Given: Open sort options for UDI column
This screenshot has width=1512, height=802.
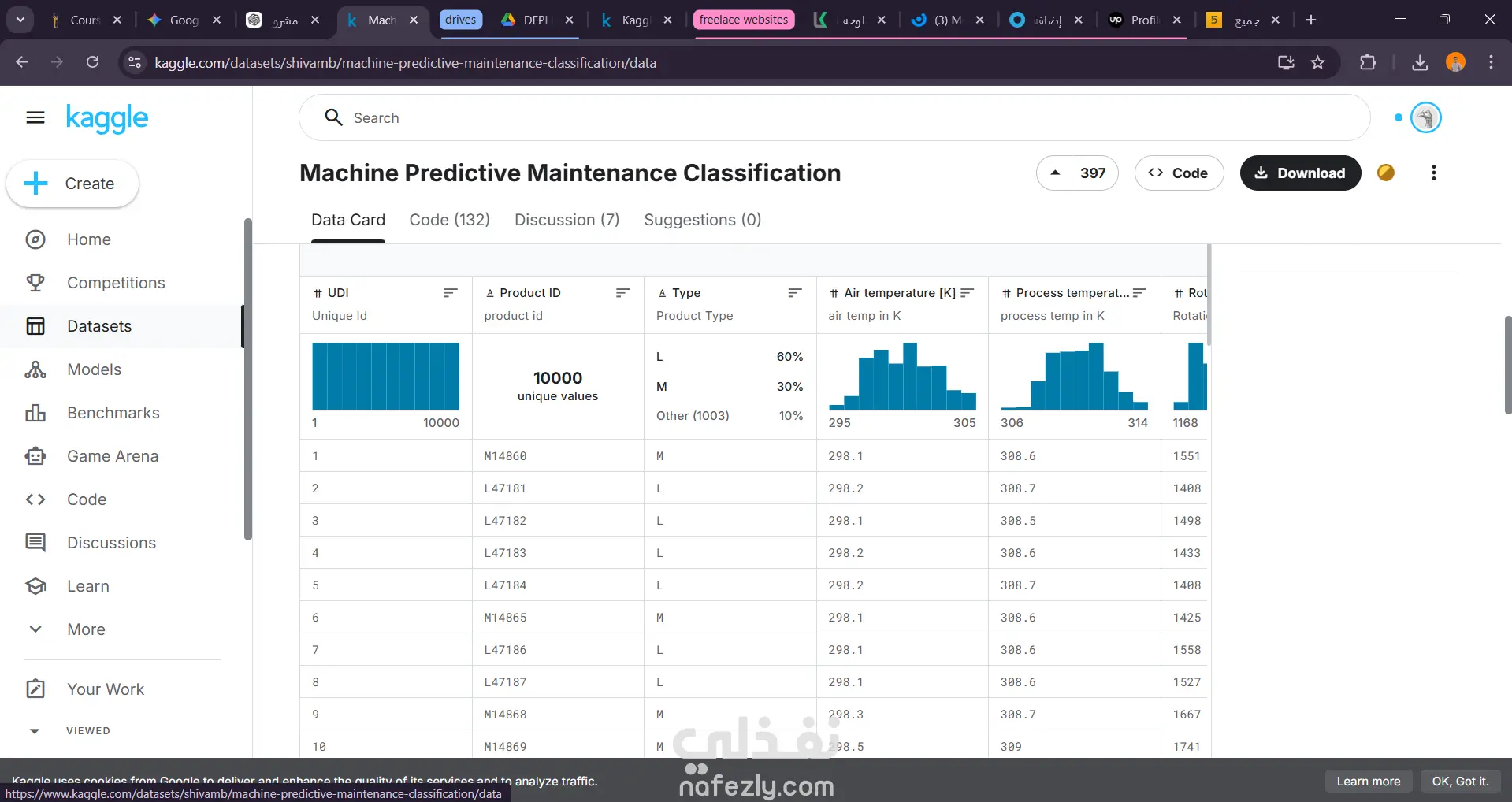Looking at the screenshot, I should click(x=450, y=293).
